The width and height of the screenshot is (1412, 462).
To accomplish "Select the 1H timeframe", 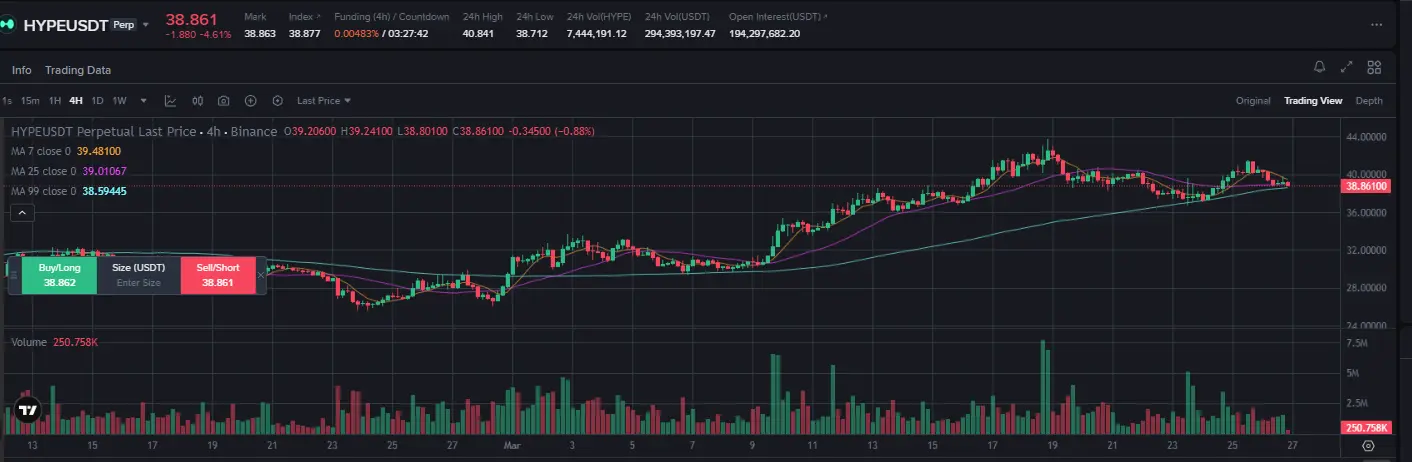I will [55, 101].
